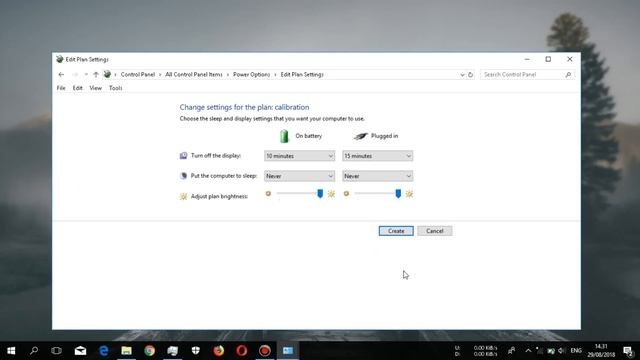Open the Tools menu
640x360 pixels.
click(116, 88)
